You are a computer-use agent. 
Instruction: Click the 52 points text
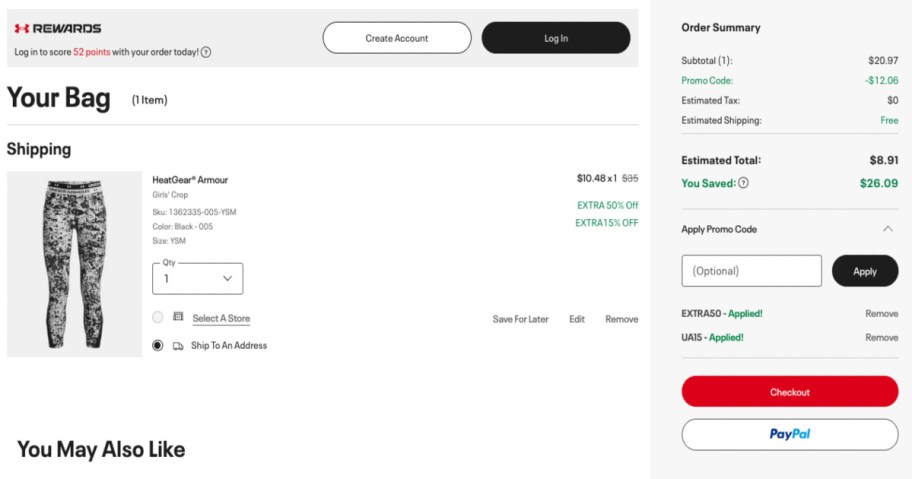(91, 52)
